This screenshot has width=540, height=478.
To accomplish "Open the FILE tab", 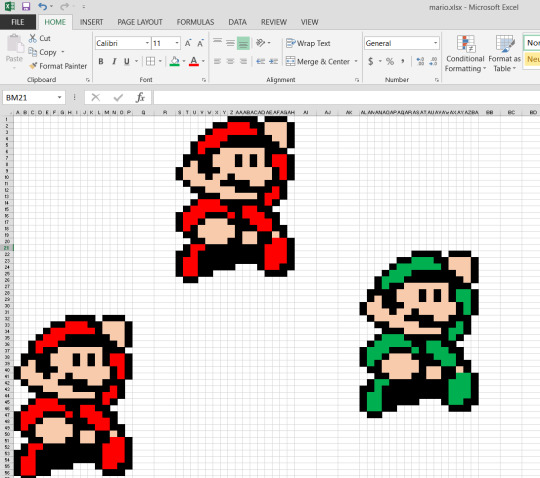I will (x=18, y=22).
